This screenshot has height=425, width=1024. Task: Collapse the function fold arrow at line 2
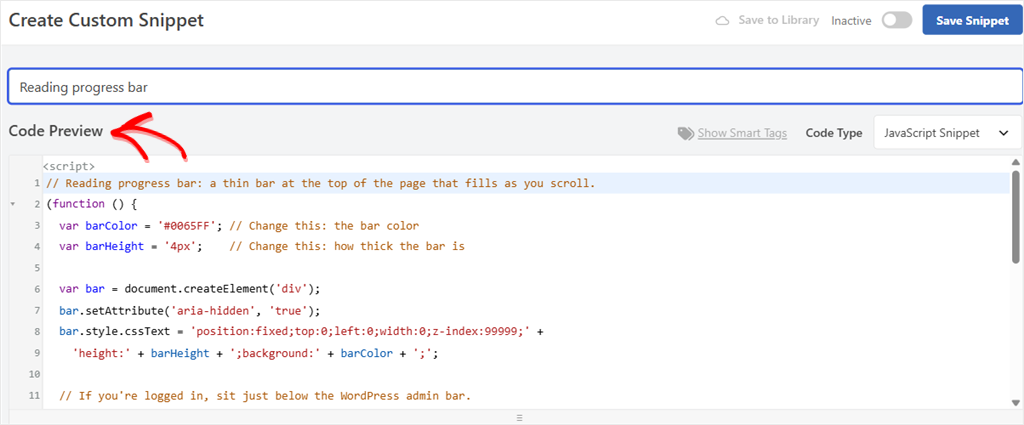click(x=13, y=204)
